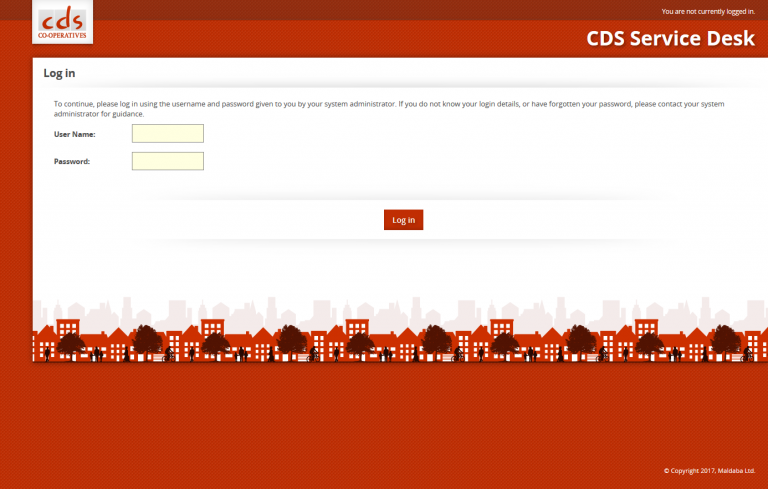Focus the Password input field
The image size is (768, 489).
click(167, 161)
